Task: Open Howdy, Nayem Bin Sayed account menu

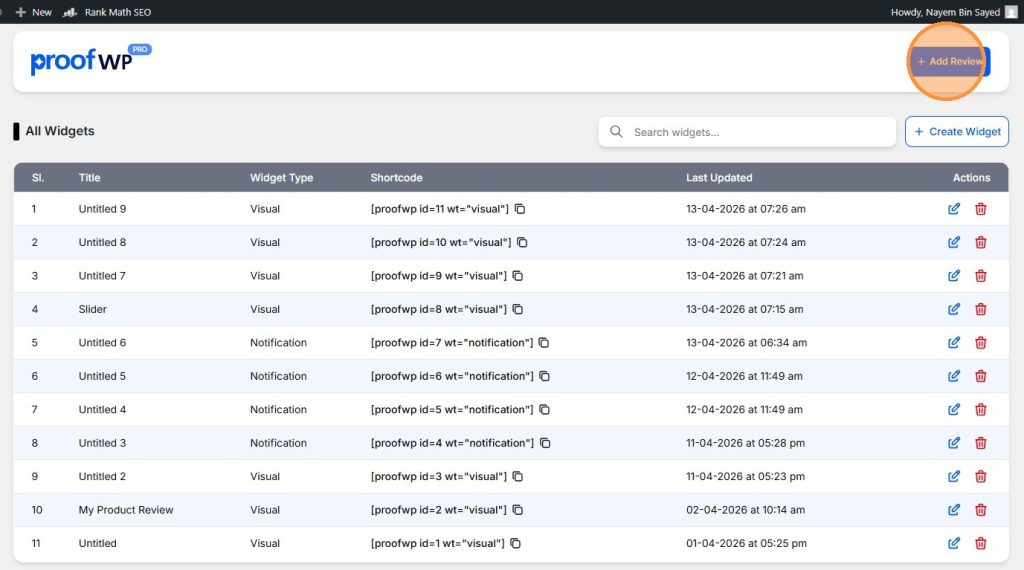Action: coord(953,12)
